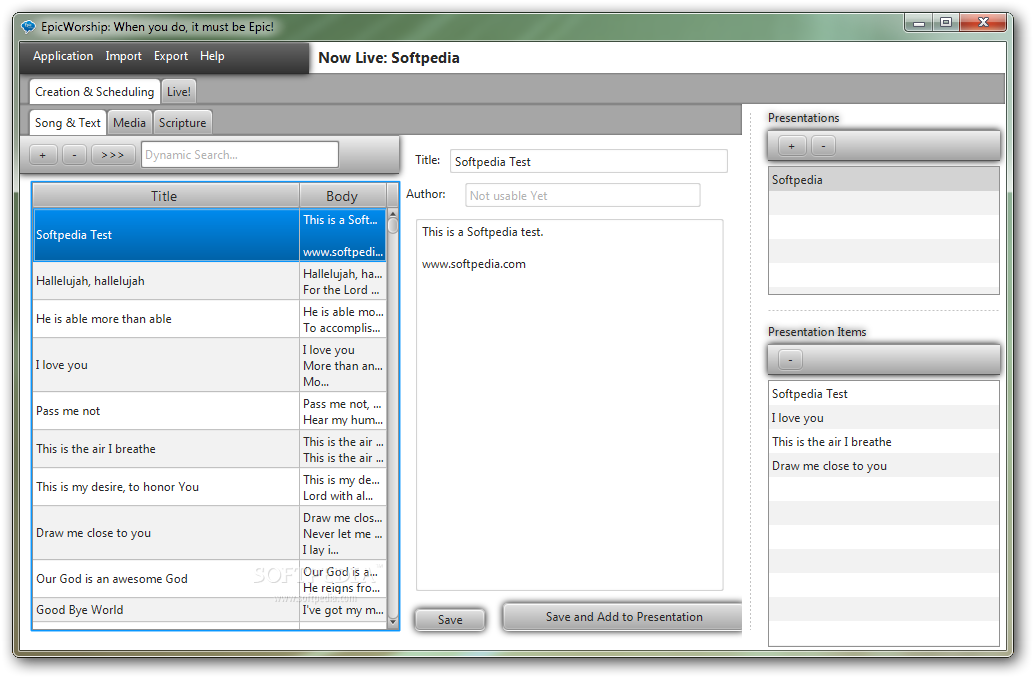1034x678 pixels.
Task: Select the Softpedia presentation
Action: [x=884, y=179]
